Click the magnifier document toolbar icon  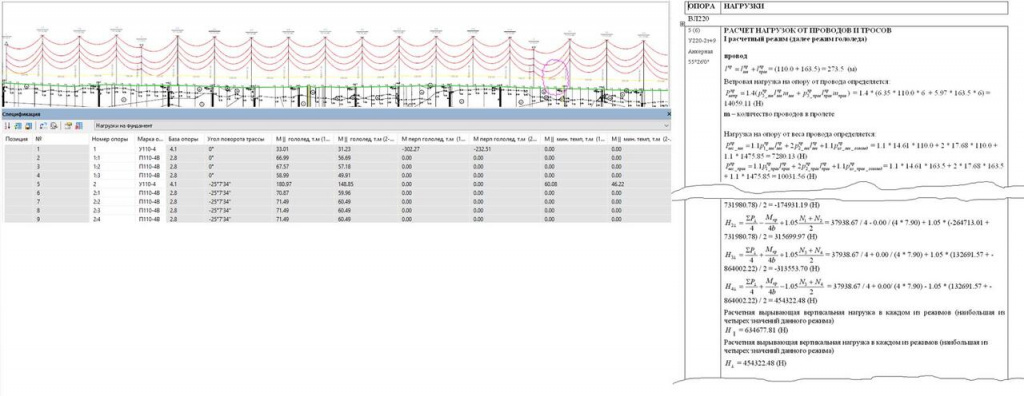click(x=54, y=125)
